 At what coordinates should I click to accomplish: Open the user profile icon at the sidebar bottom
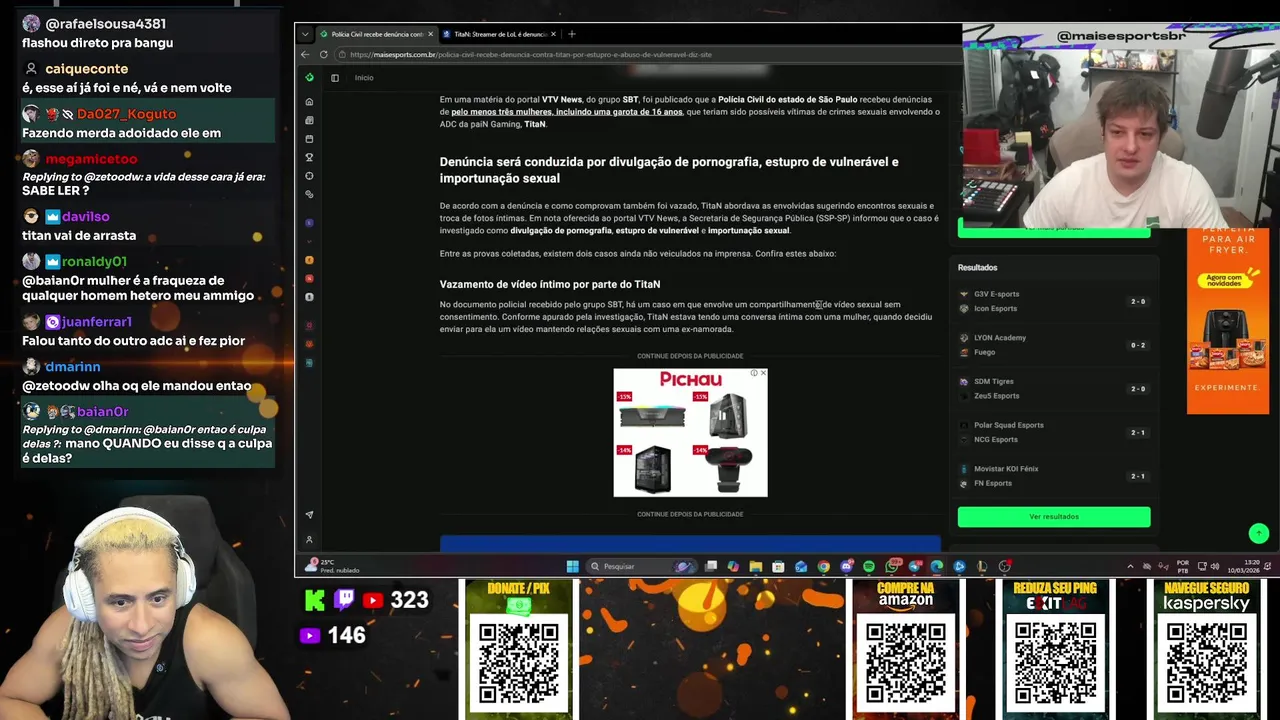tap(309, 539)
